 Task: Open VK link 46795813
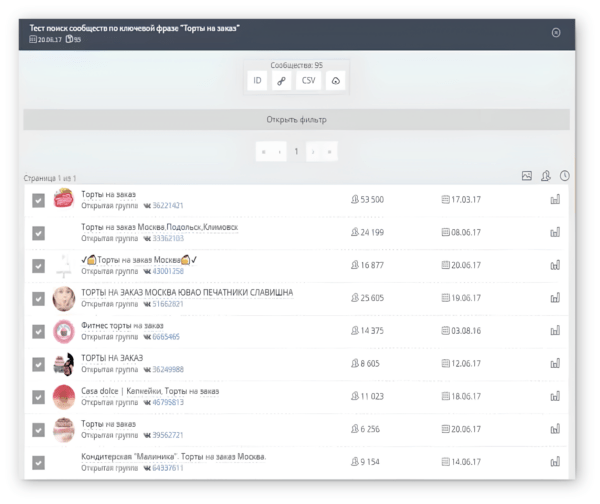(168, 403)
